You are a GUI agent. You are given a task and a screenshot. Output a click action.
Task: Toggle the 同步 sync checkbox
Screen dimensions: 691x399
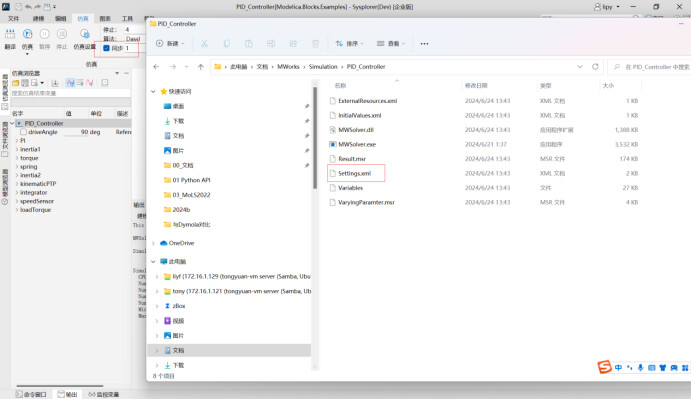(x=106, y=48)
